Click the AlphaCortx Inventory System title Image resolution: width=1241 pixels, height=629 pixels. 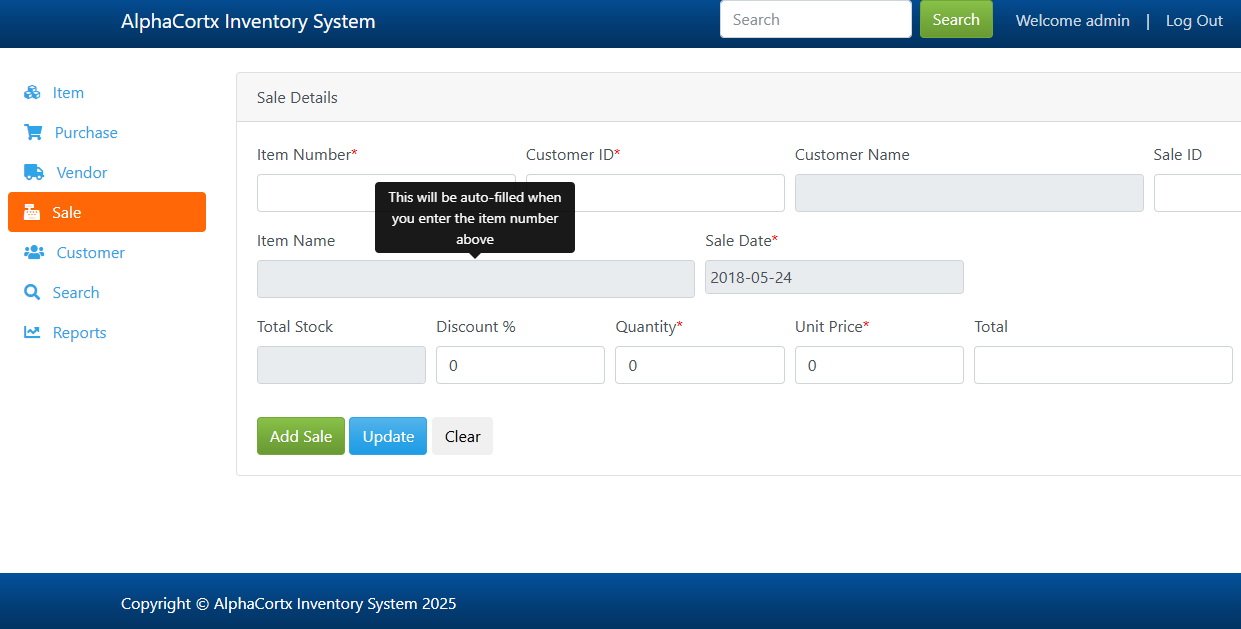[248, 21]
